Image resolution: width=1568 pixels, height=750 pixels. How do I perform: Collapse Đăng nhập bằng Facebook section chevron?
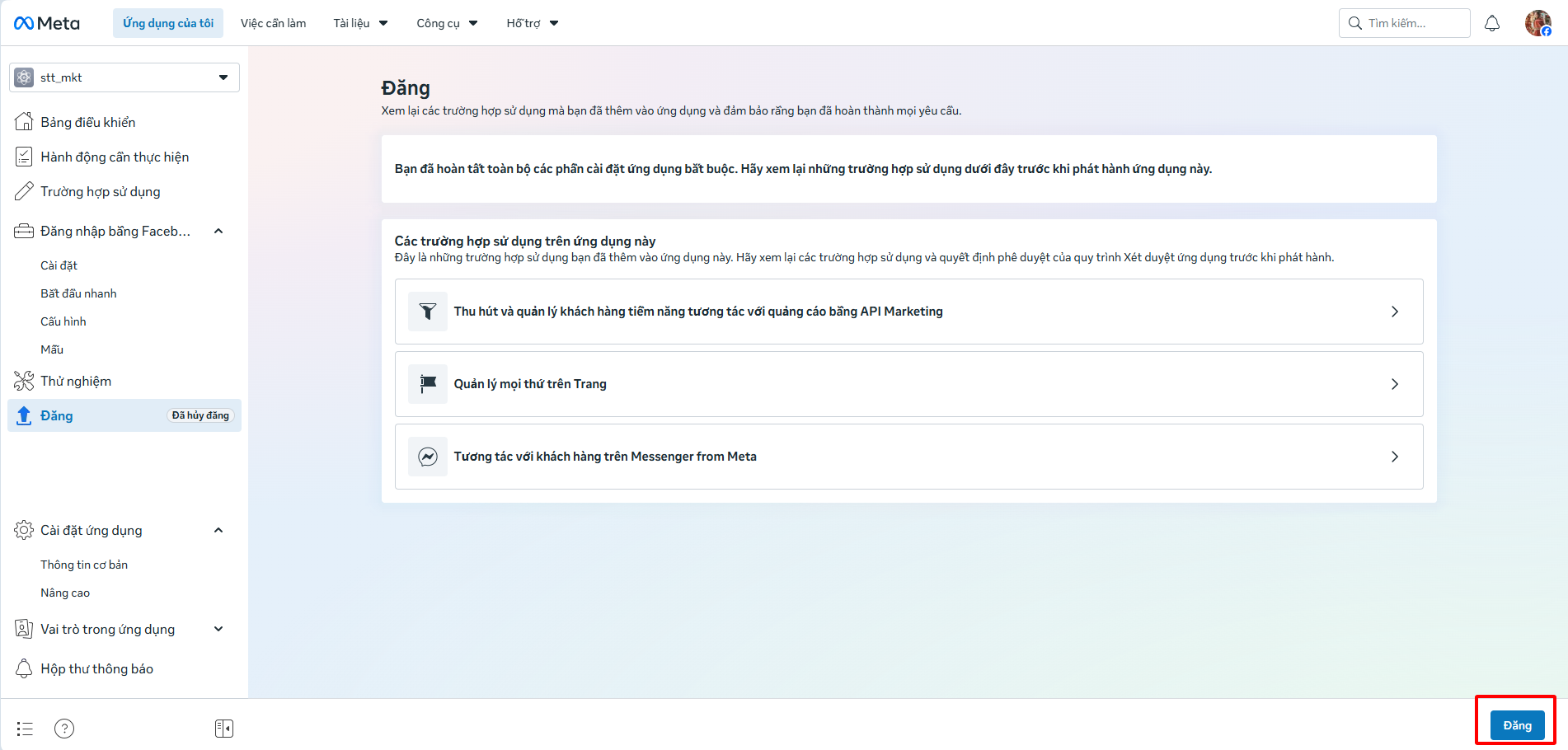(218, 231)
